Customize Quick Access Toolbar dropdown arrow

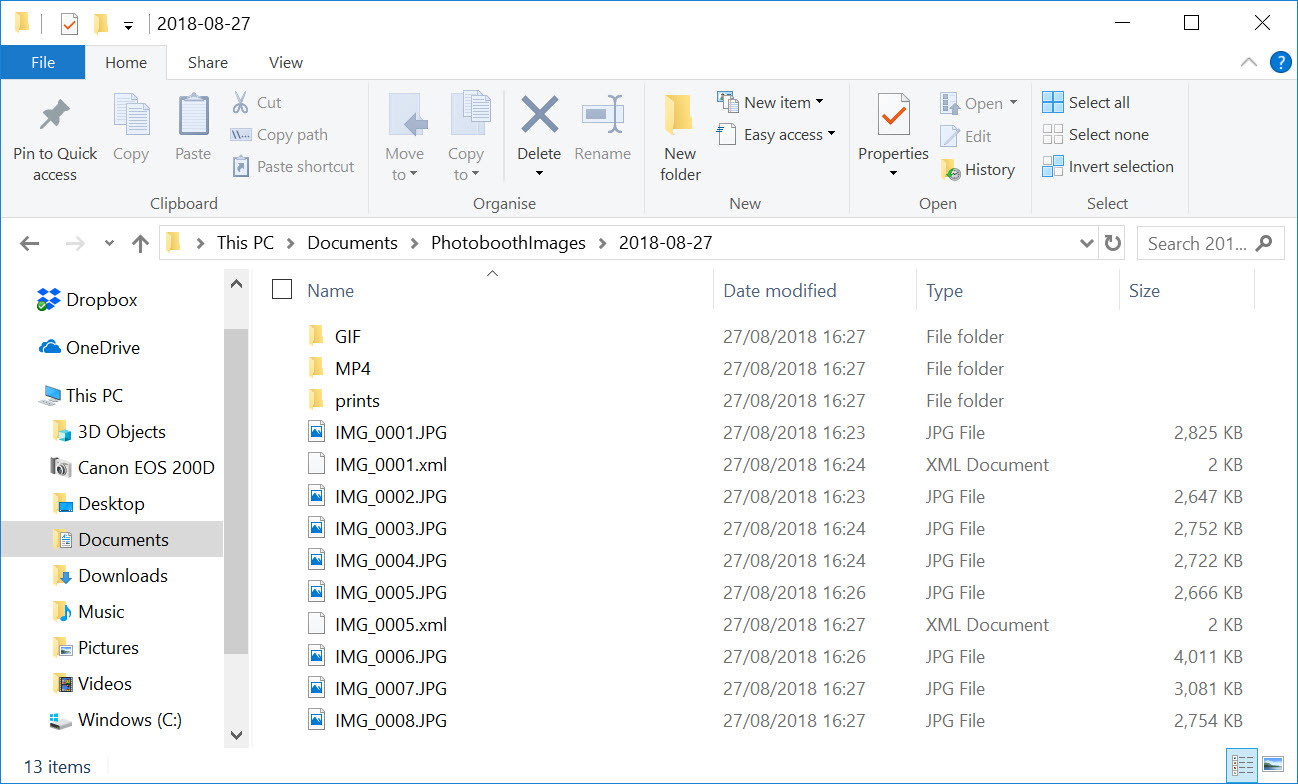128,25
